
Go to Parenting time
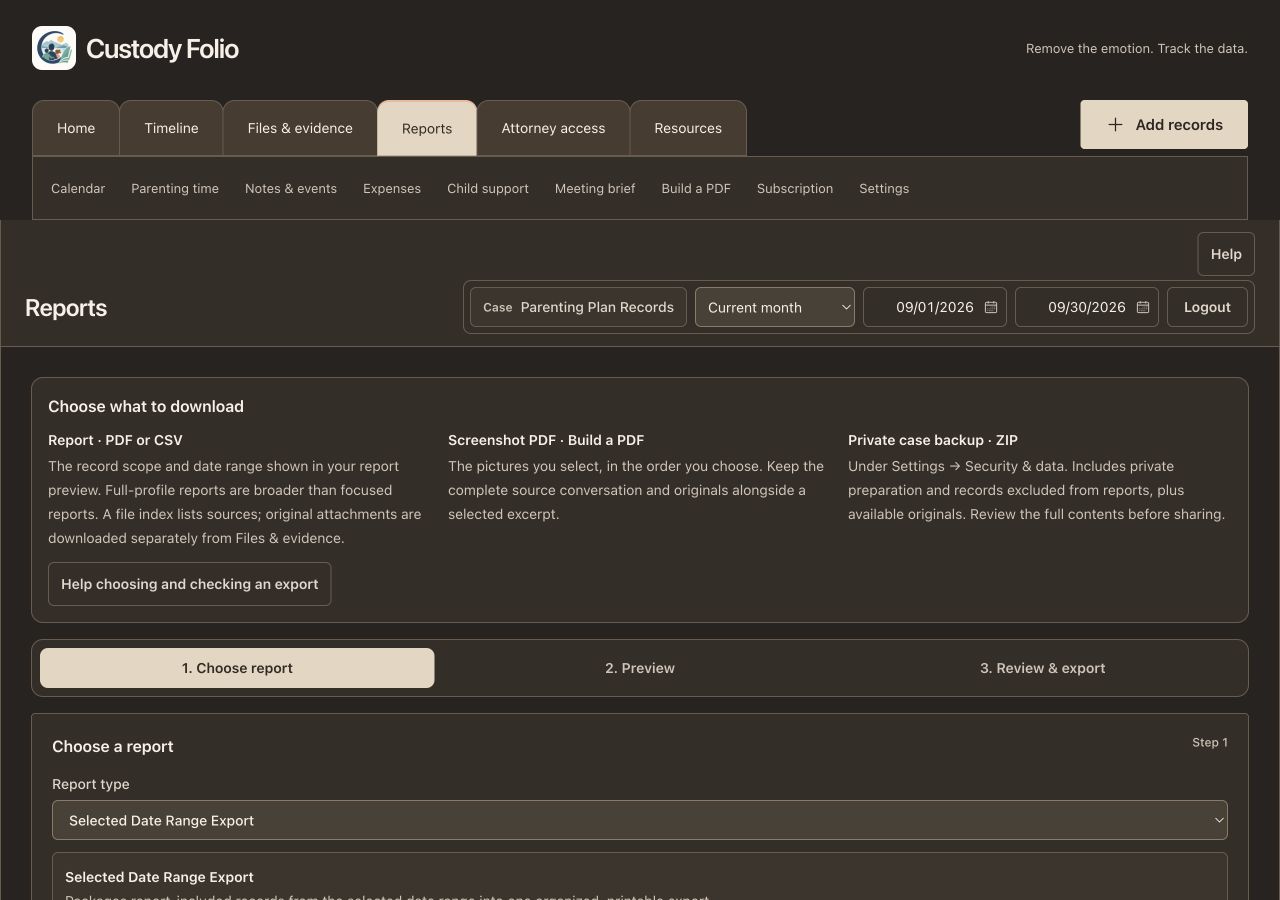175,188
